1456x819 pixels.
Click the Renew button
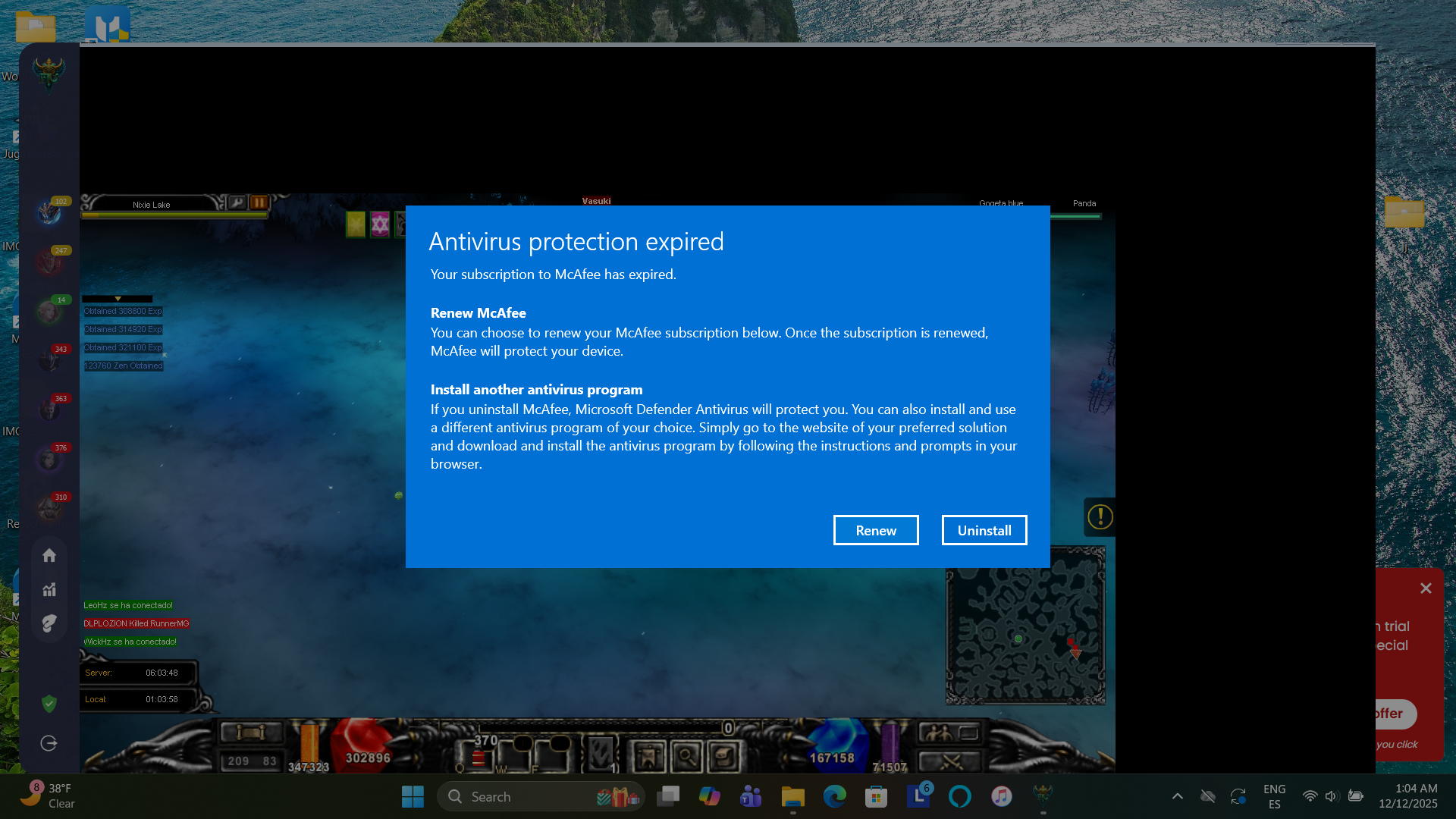click(x=875, y=530)
